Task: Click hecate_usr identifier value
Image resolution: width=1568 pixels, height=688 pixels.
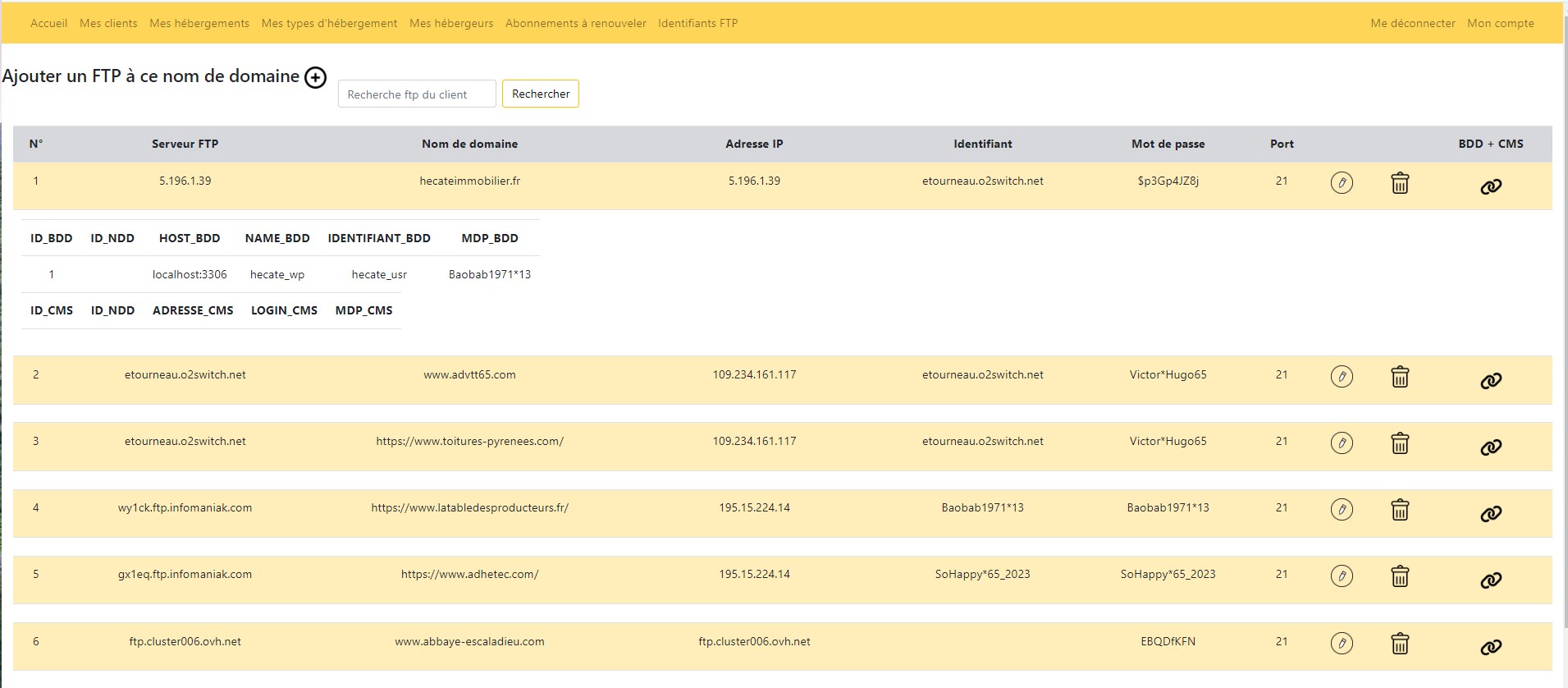Action: point(379,274)
